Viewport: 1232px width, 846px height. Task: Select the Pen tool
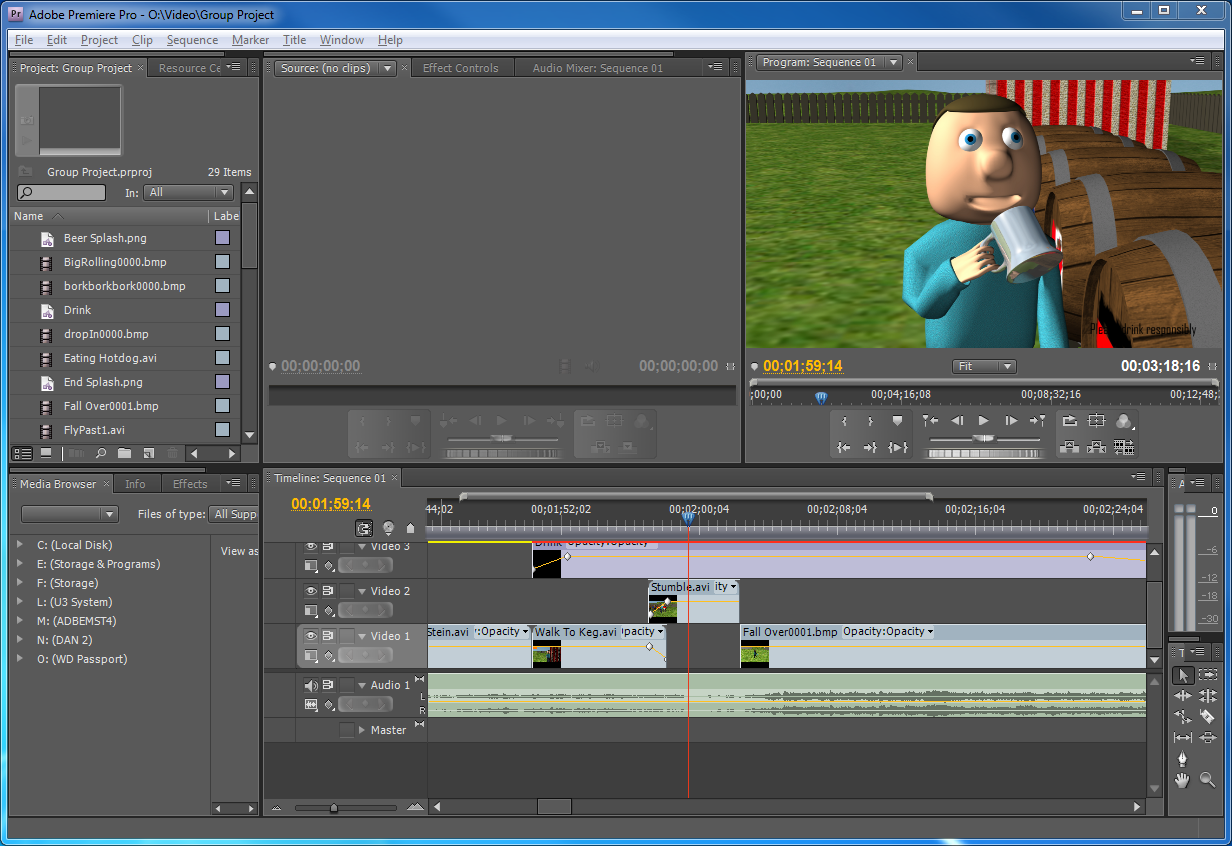tap(1182, 759)
